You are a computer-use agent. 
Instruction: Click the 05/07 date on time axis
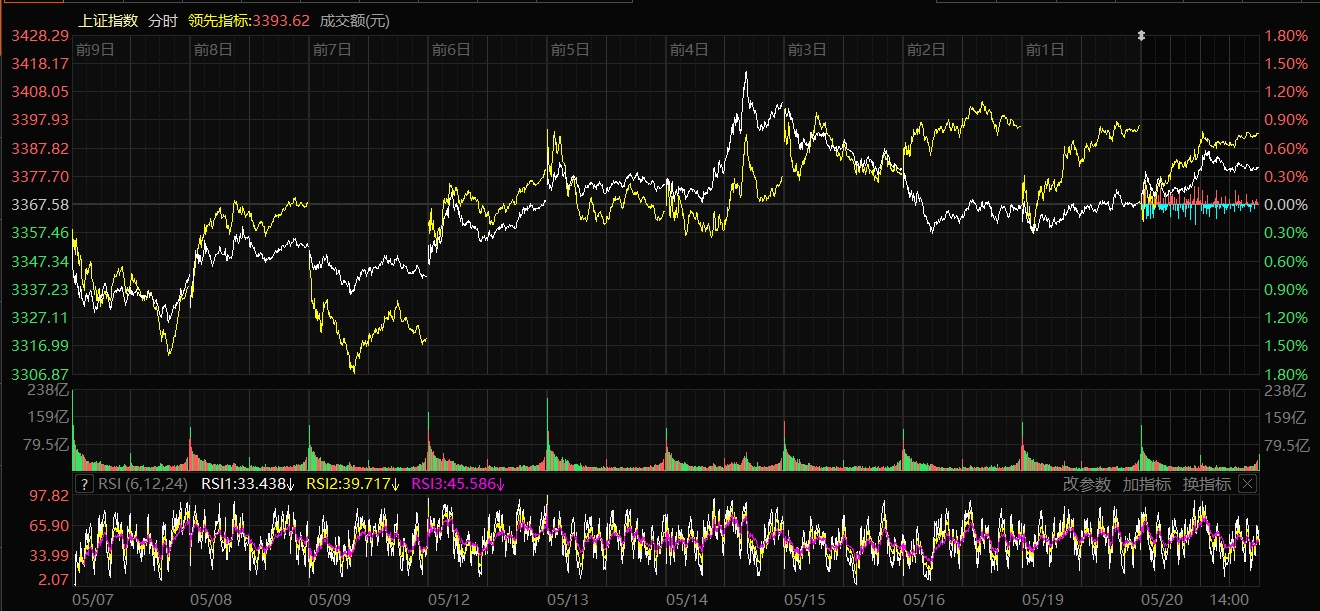(93, 599)
